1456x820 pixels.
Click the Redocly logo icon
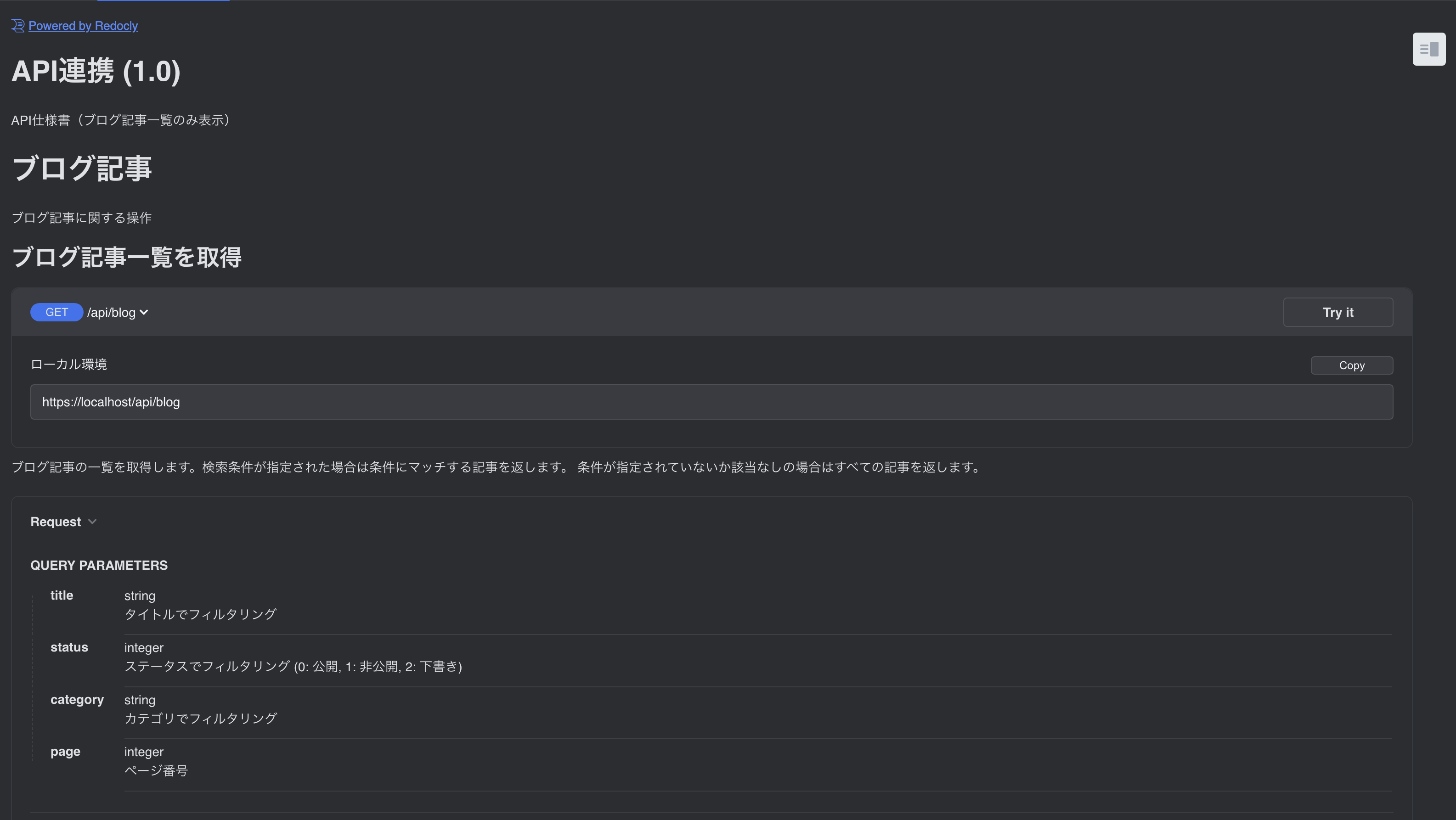tap(17, 26)
